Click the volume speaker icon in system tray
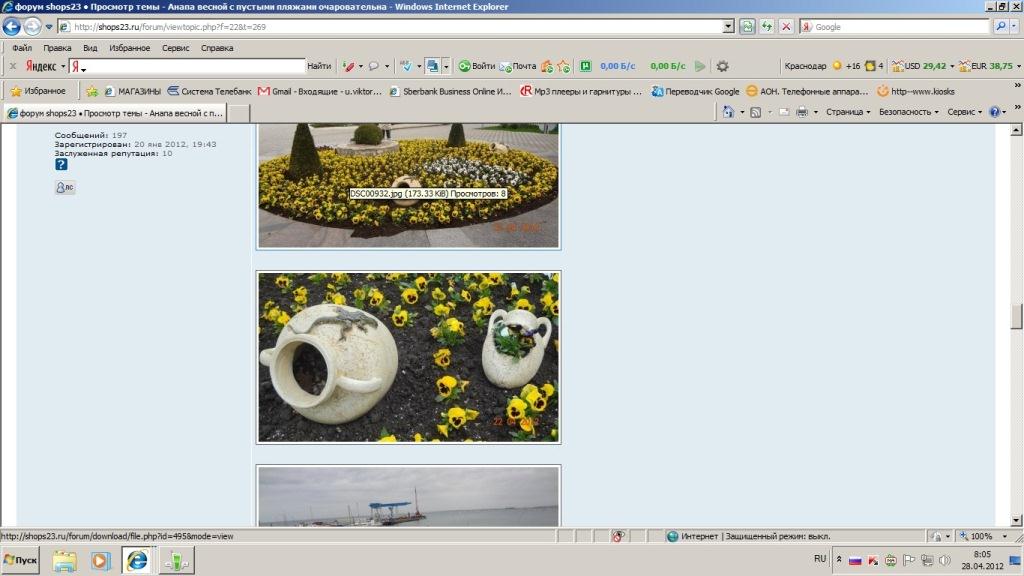This screenshot has width=1024, height=576. coord(944,560)
